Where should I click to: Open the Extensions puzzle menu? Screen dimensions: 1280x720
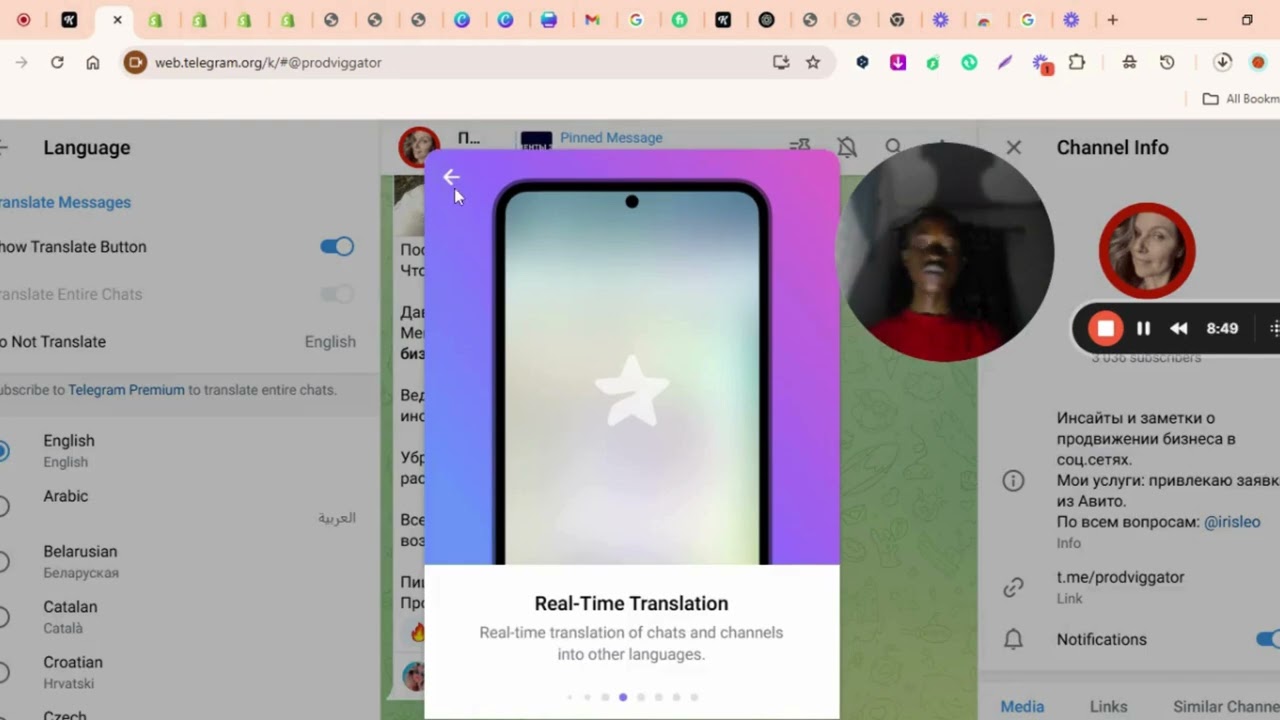point(1077,62)
